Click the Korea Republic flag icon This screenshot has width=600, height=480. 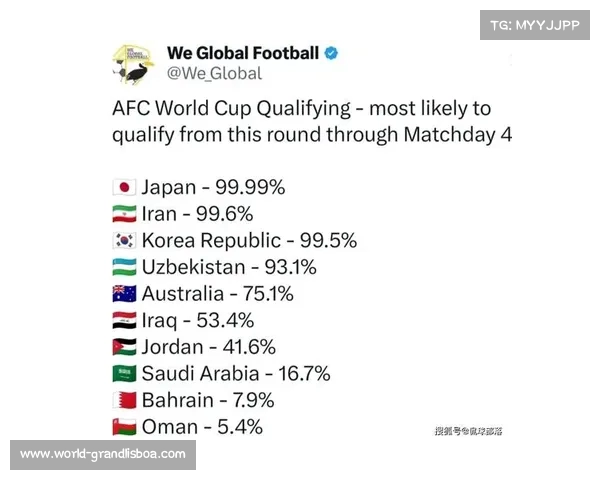124,240
